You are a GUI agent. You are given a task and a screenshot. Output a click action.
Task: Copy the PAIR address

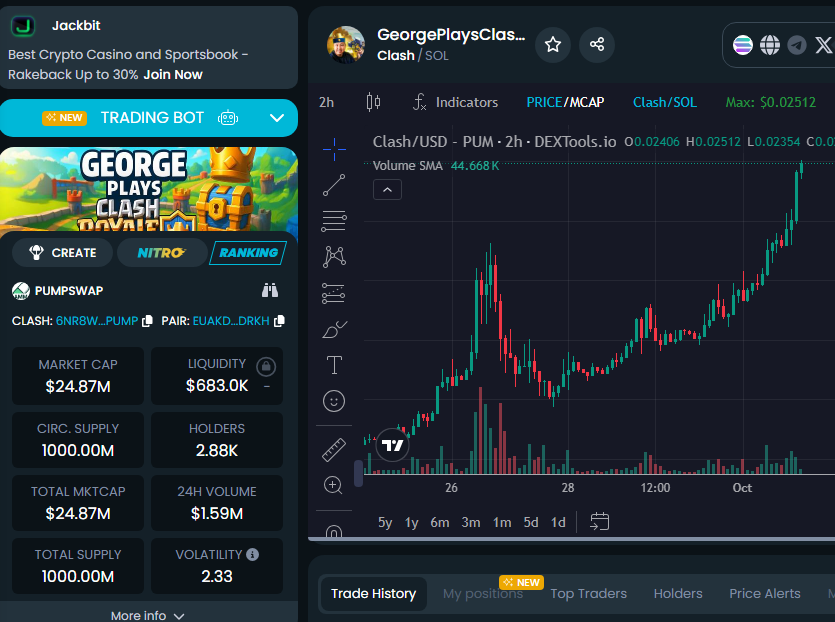click(279, 321)
